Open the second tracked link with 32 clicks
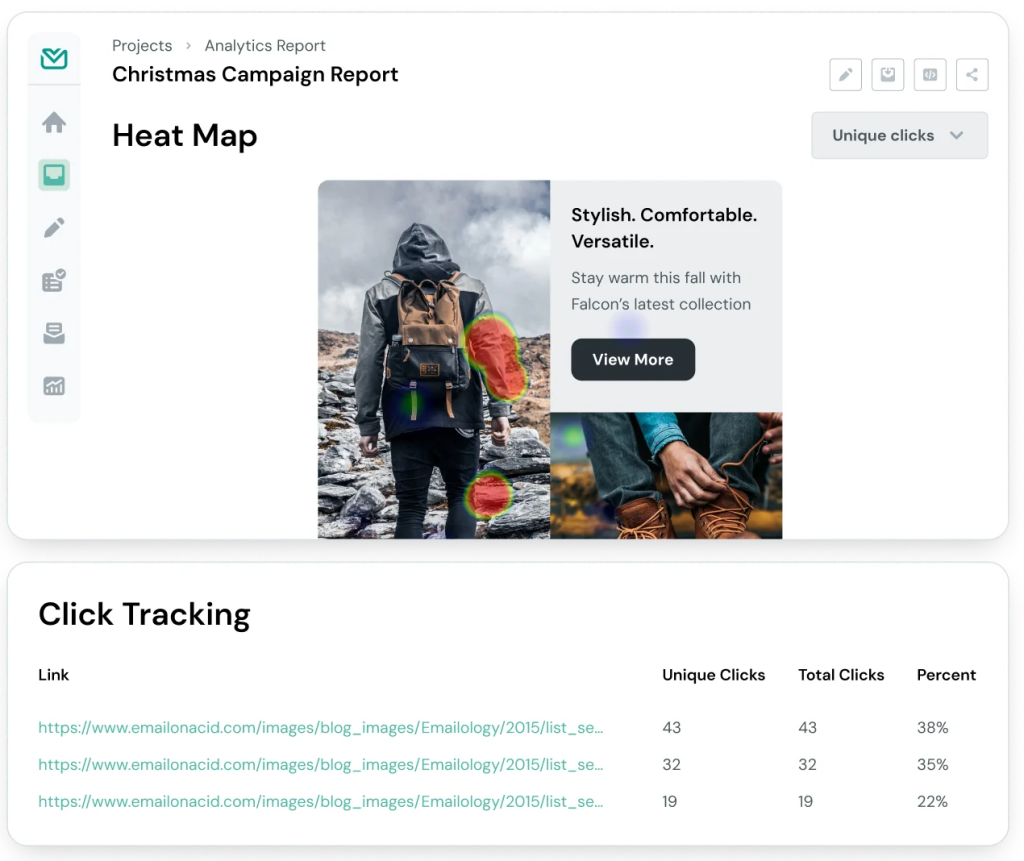 tap(320, 765)
